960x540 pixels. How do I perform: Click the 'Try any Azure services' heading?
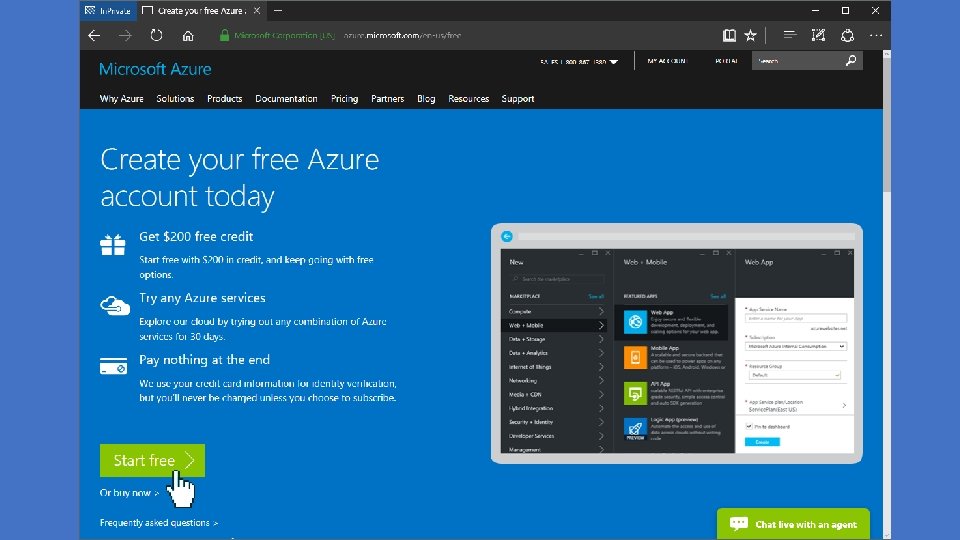202,298
